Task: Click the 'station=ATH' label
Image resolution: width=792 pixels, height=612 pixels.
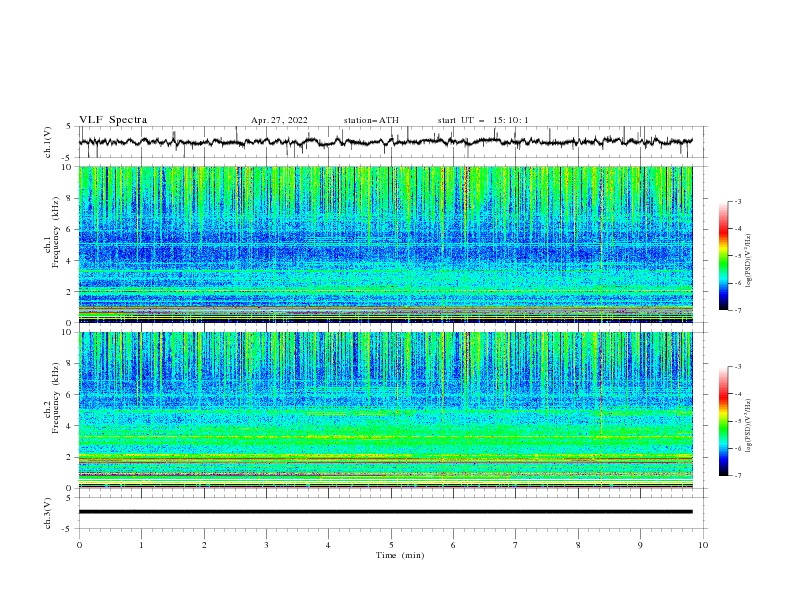Action: coord(371,120)
